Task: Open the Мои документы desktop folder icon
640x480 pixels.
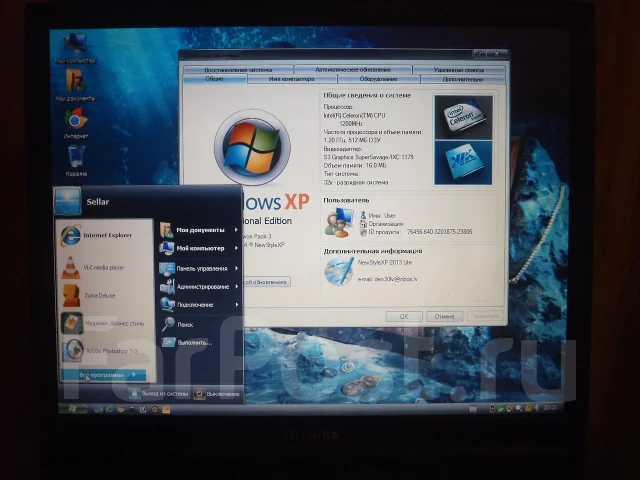Action: point(75,85)
